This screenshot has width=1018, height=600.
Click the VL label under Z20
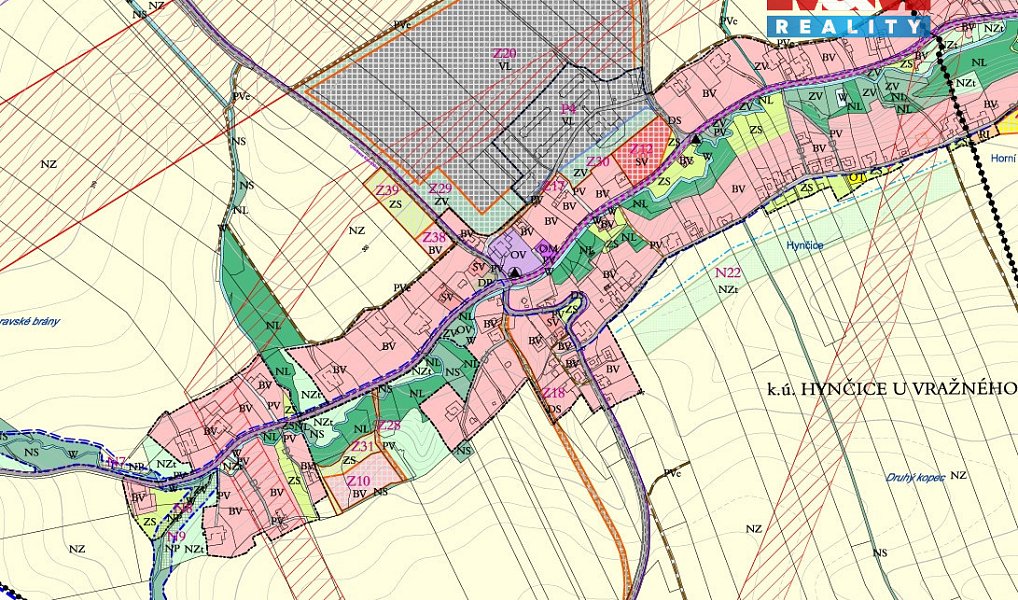(x=504, y=66)
